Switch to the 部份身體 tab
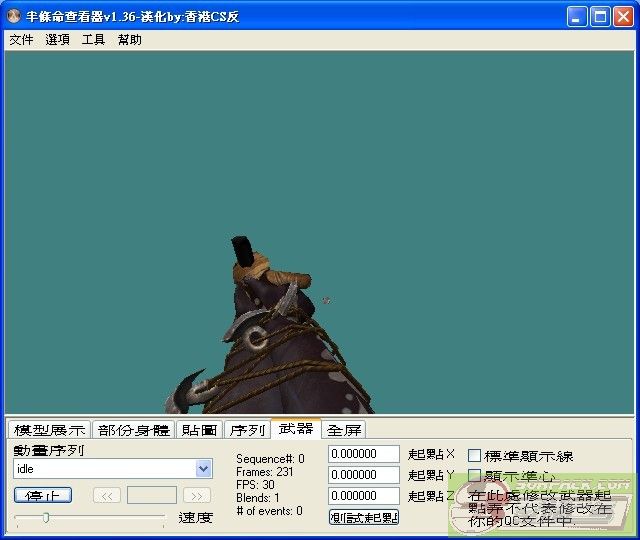Screen dimensions: 640x540 coord(134,430)
